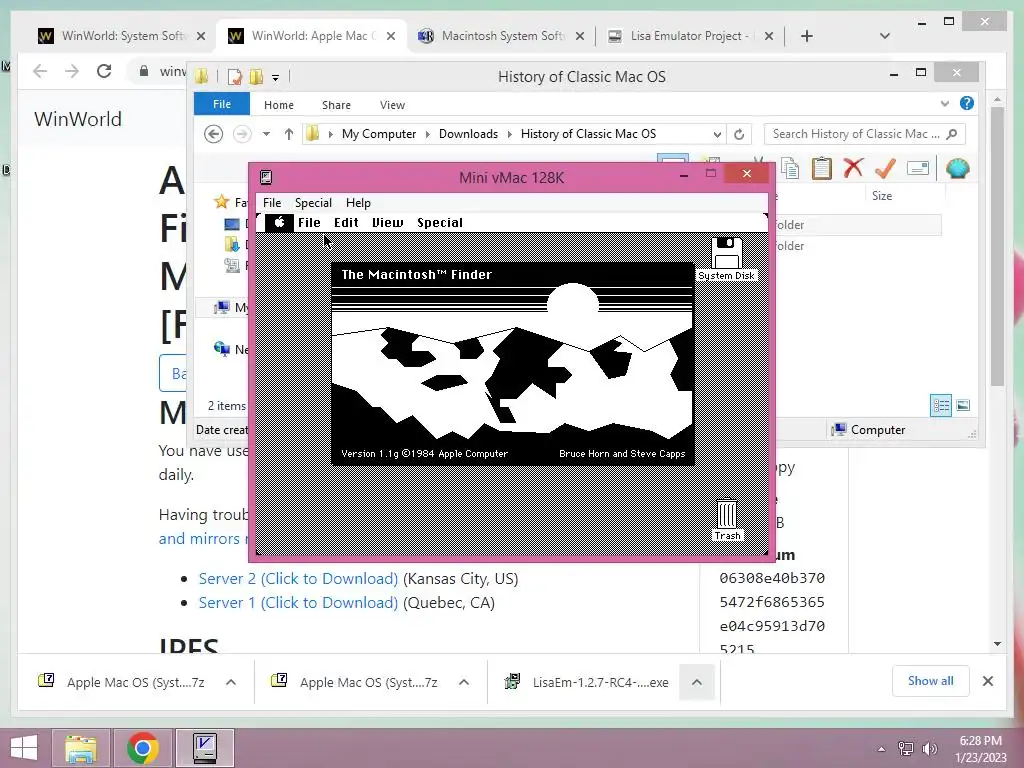Image resolution: width=1024 pixels, height=768 pixels.
Task: Open the Explorer address bar history dropdown
Action: point(717,134)
